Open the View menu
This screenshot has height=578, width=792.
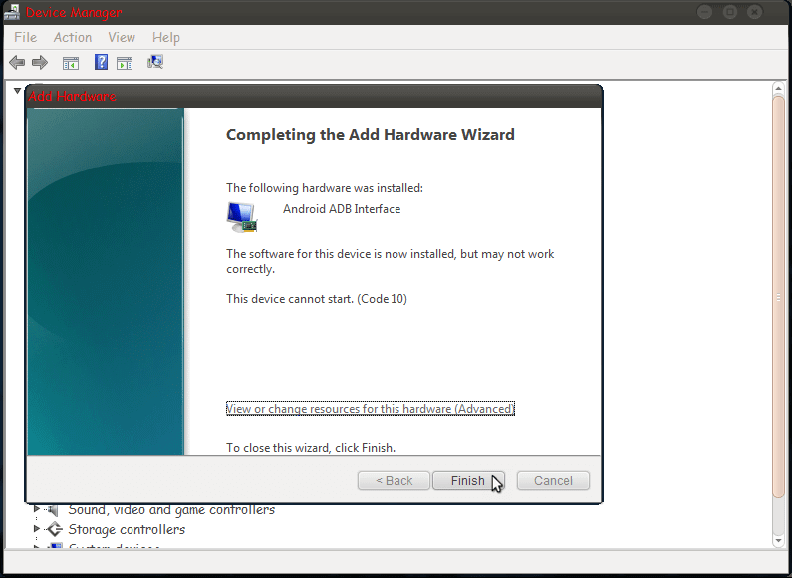[x=121, y=37]
